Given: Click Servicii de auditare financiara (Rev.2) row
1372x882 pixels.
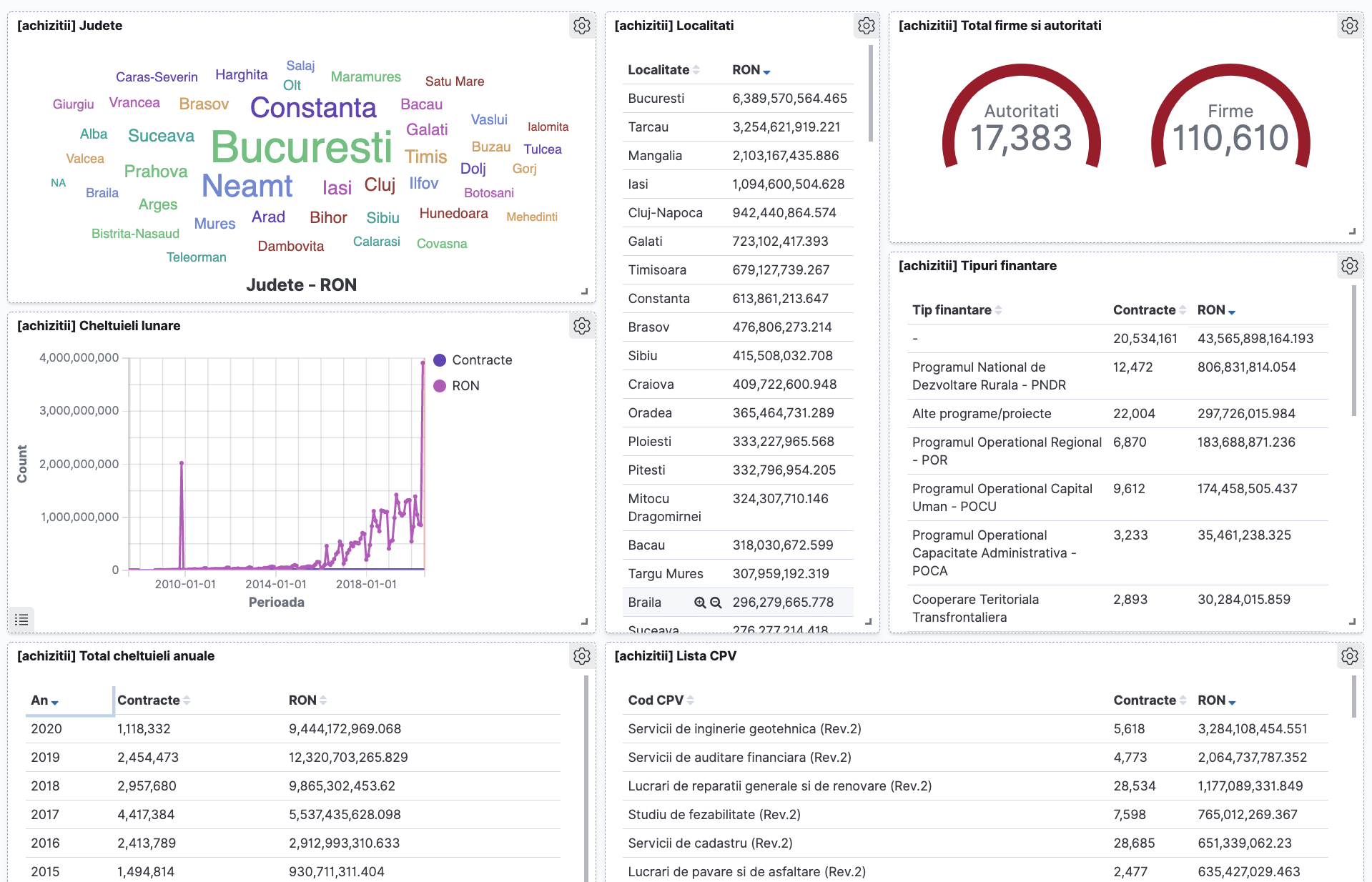Looking at the screenshot, I should [x=976, y=758].
